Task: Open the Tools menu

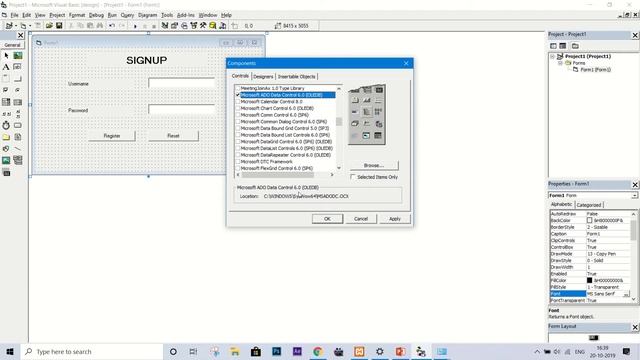Action: [x=167, y=15]
